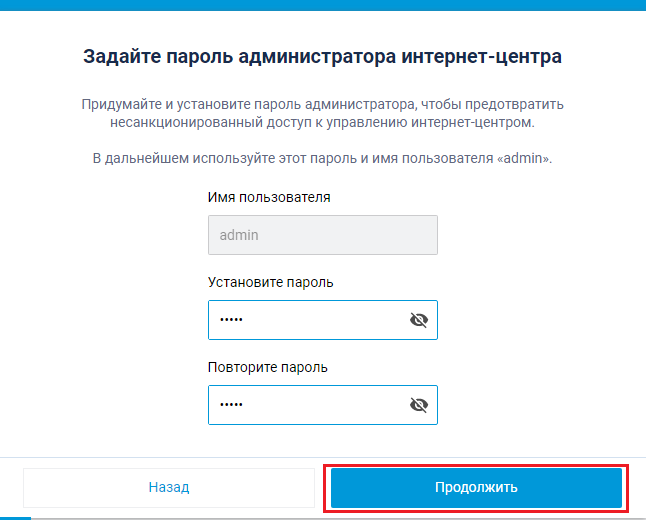Click the masked dots in first password field
This screenshot has height=520, width=646.
[x=231, y=319]
